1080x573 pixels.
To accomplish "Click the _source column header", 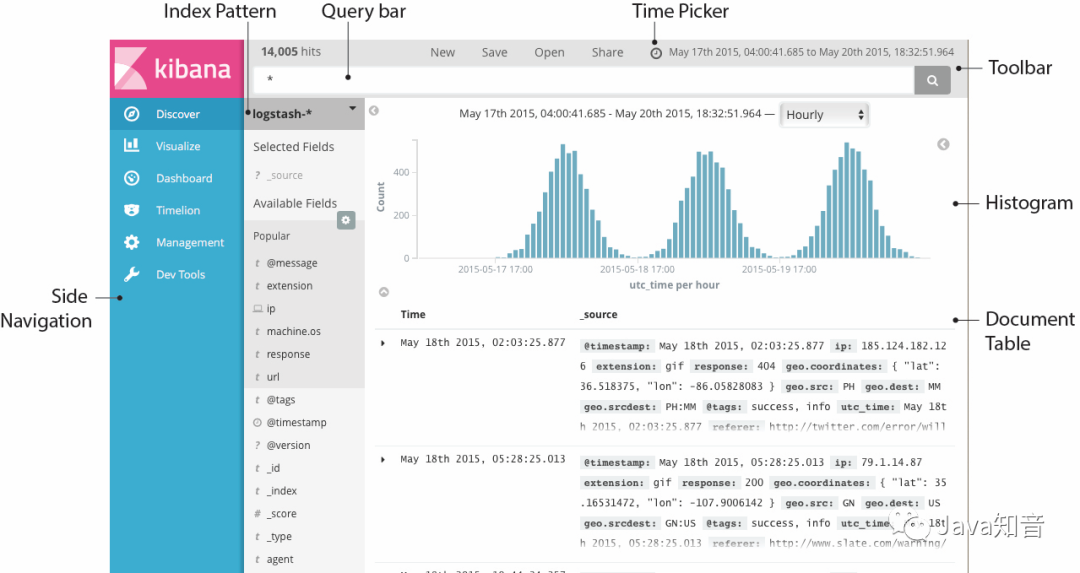I will [599, 315].
